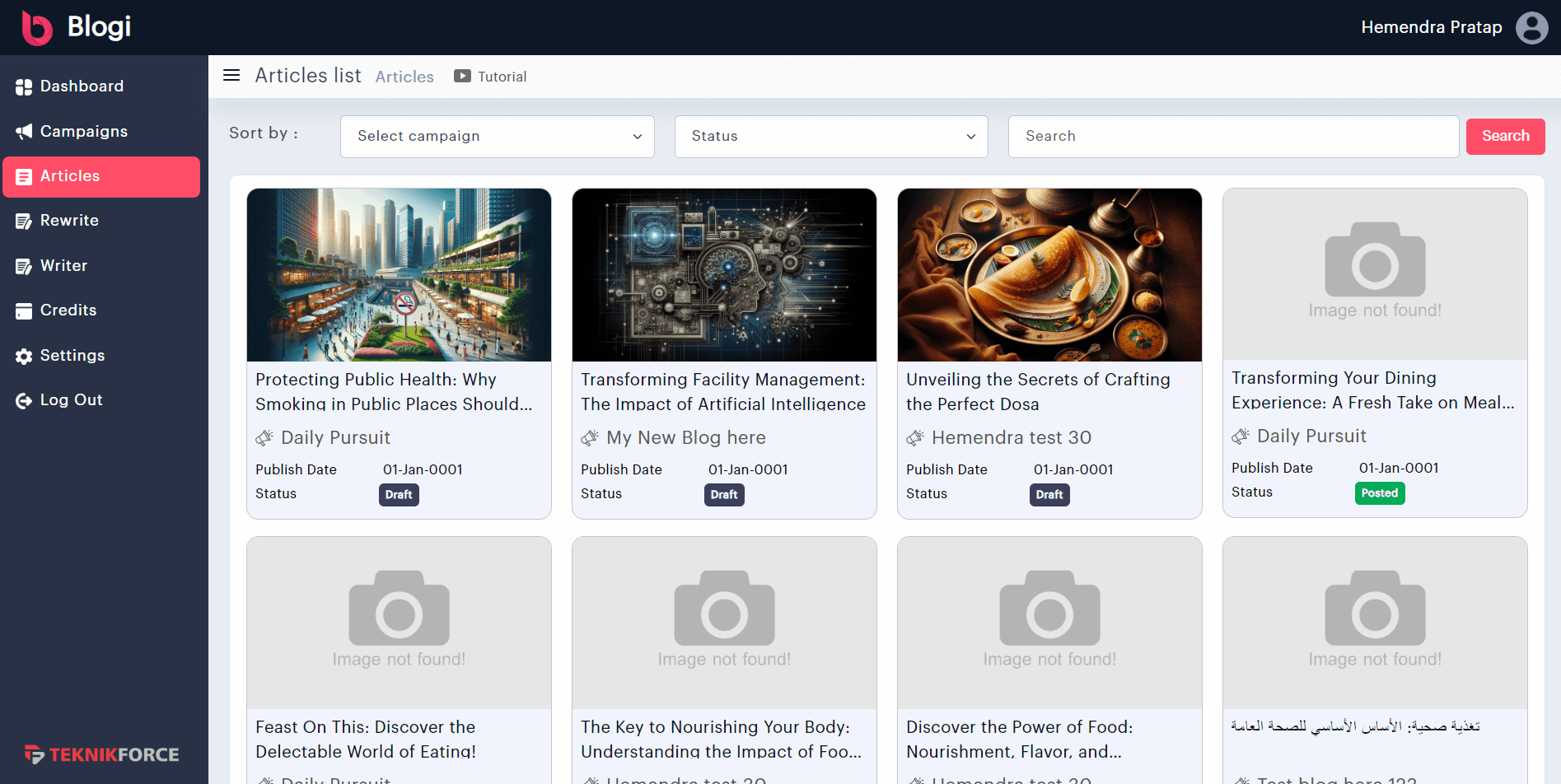Click Daily Pursuit campaign on Protecting Public Health card
This screenshot has width=1561, height=784.
(x=335, y=438)
